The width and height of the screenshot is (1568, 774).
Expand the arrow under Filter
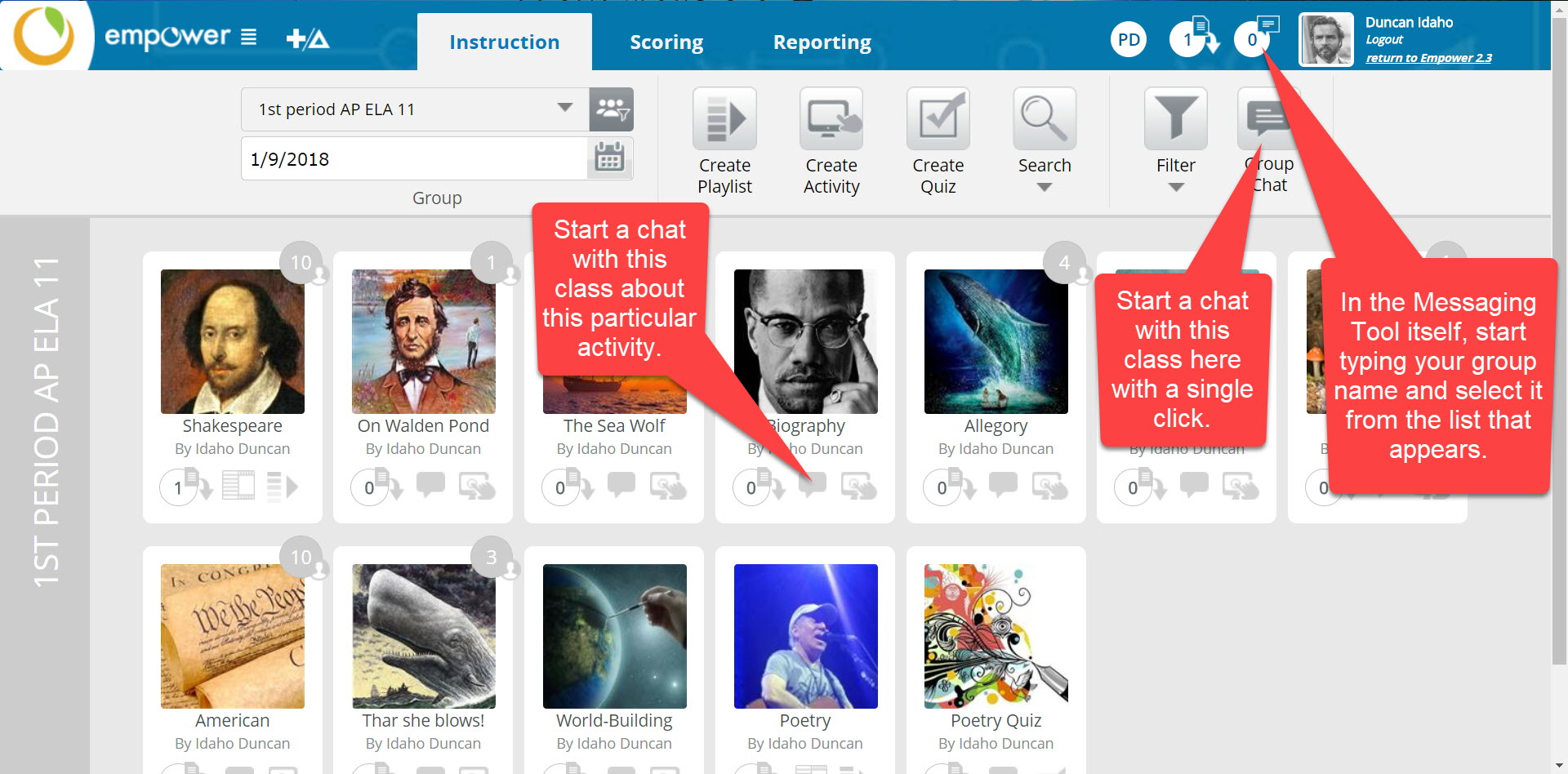coord(1176,187)
